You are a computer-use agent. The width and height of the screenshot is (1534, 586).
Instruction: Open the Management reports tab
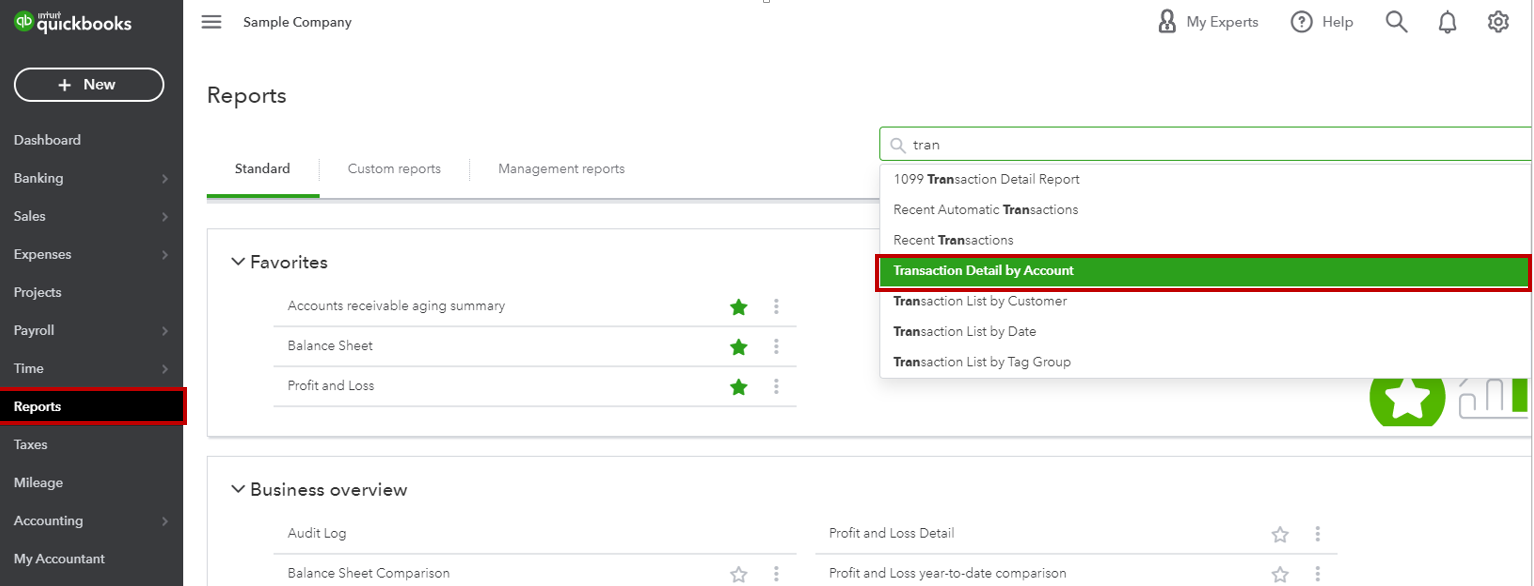[561, 168]
